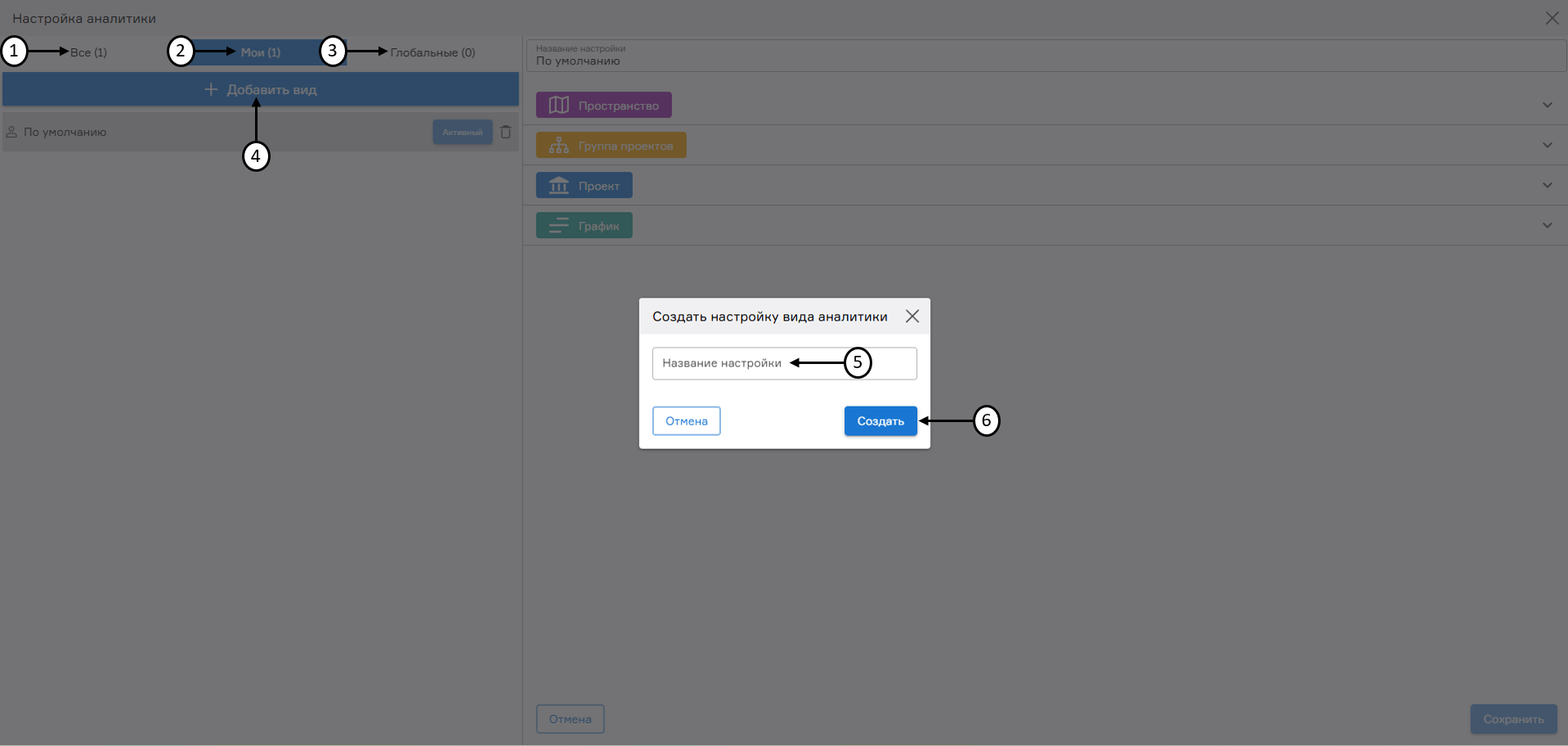
Task: Close the Создать настройку dialog with X
Action: [912, 316]
